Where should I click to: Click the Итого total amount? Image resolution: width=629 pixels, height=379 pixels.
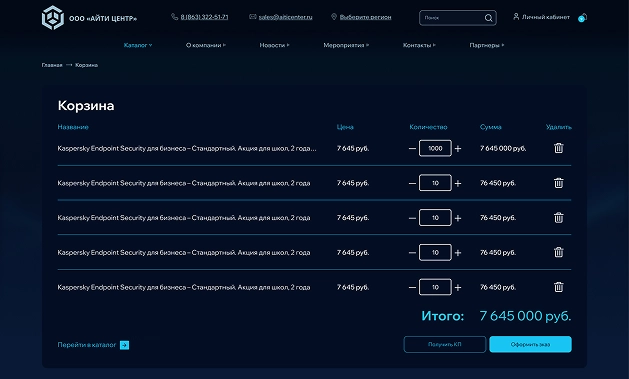(x=525, y=316)
